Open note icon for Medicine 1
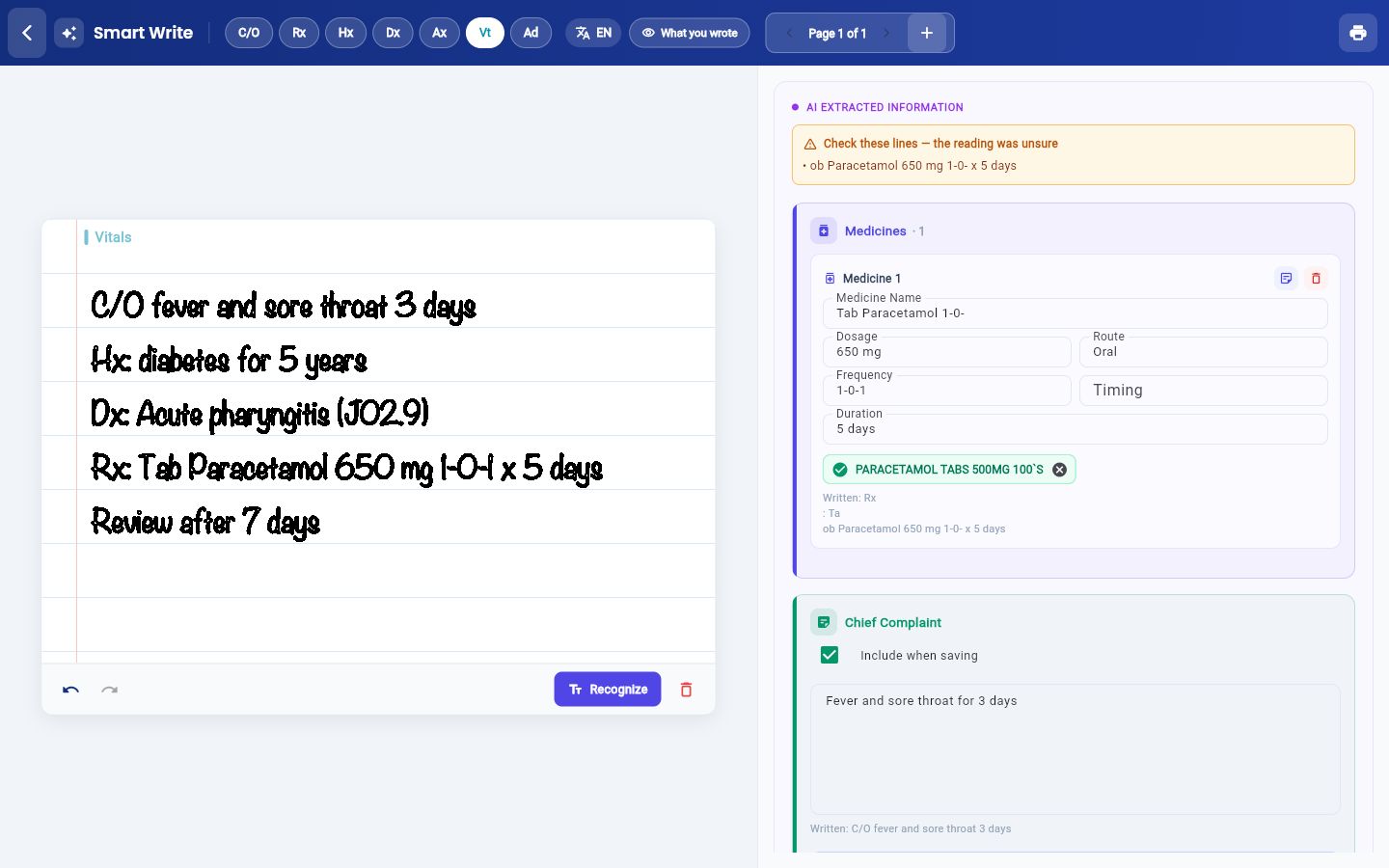 [x=1286, y=279]
